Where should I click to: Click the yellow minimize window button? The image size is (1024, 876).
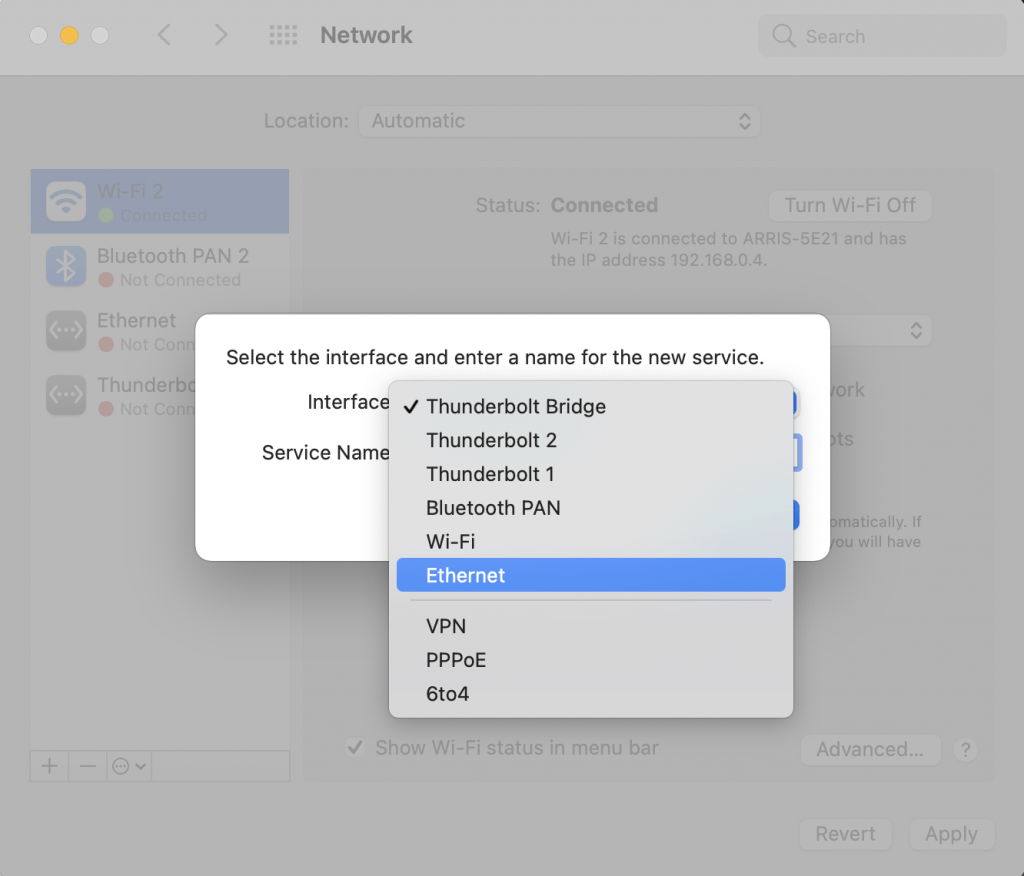(69, 35)
